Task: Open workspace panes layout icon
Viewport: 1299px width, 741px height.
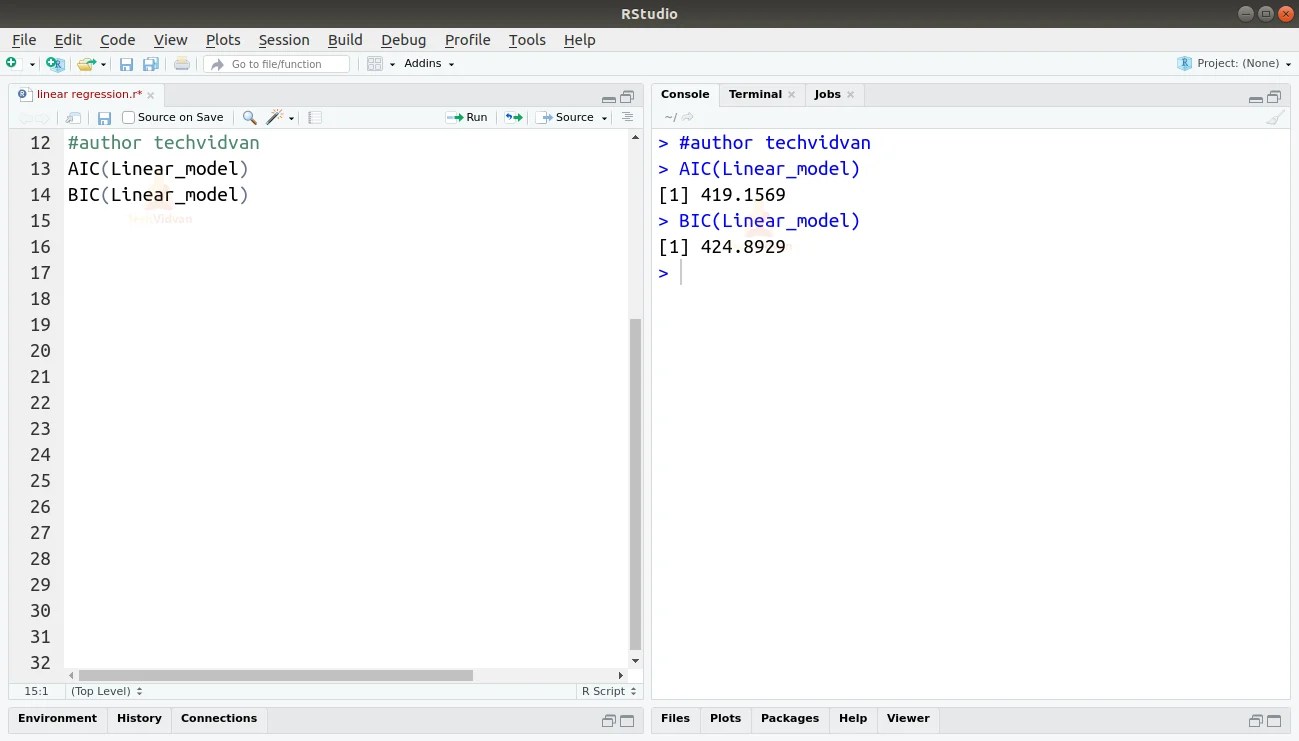Action: coord(375,64)
